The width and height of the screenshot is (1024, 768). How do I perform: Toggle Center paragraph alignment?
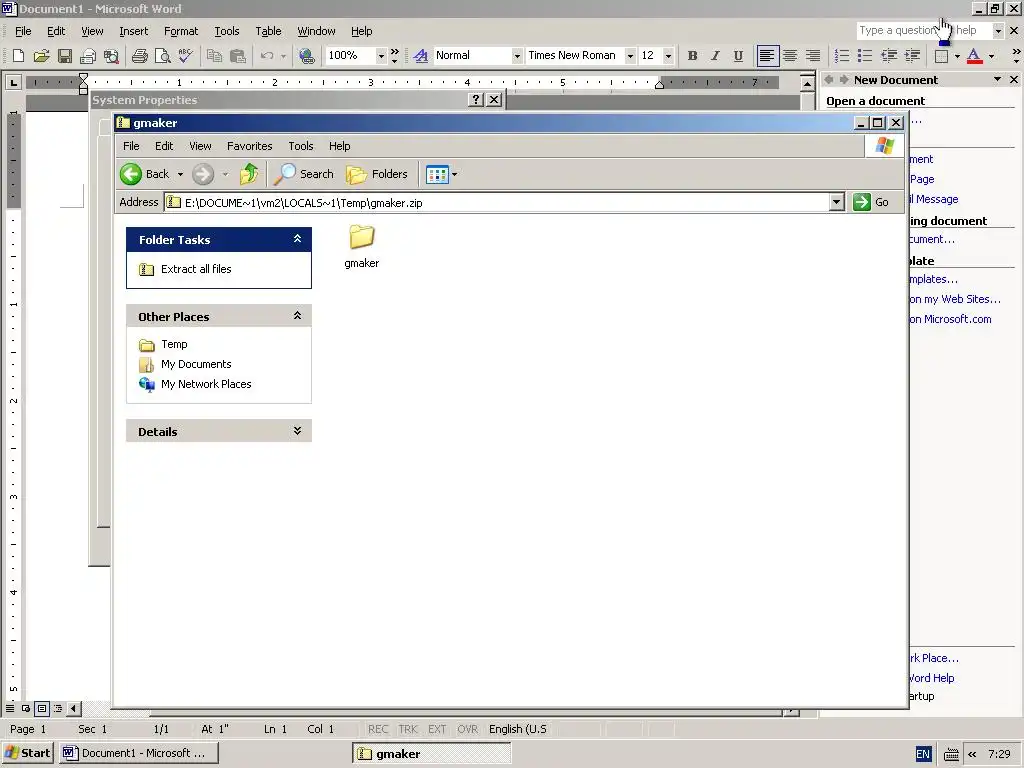[x=790, y=56]
